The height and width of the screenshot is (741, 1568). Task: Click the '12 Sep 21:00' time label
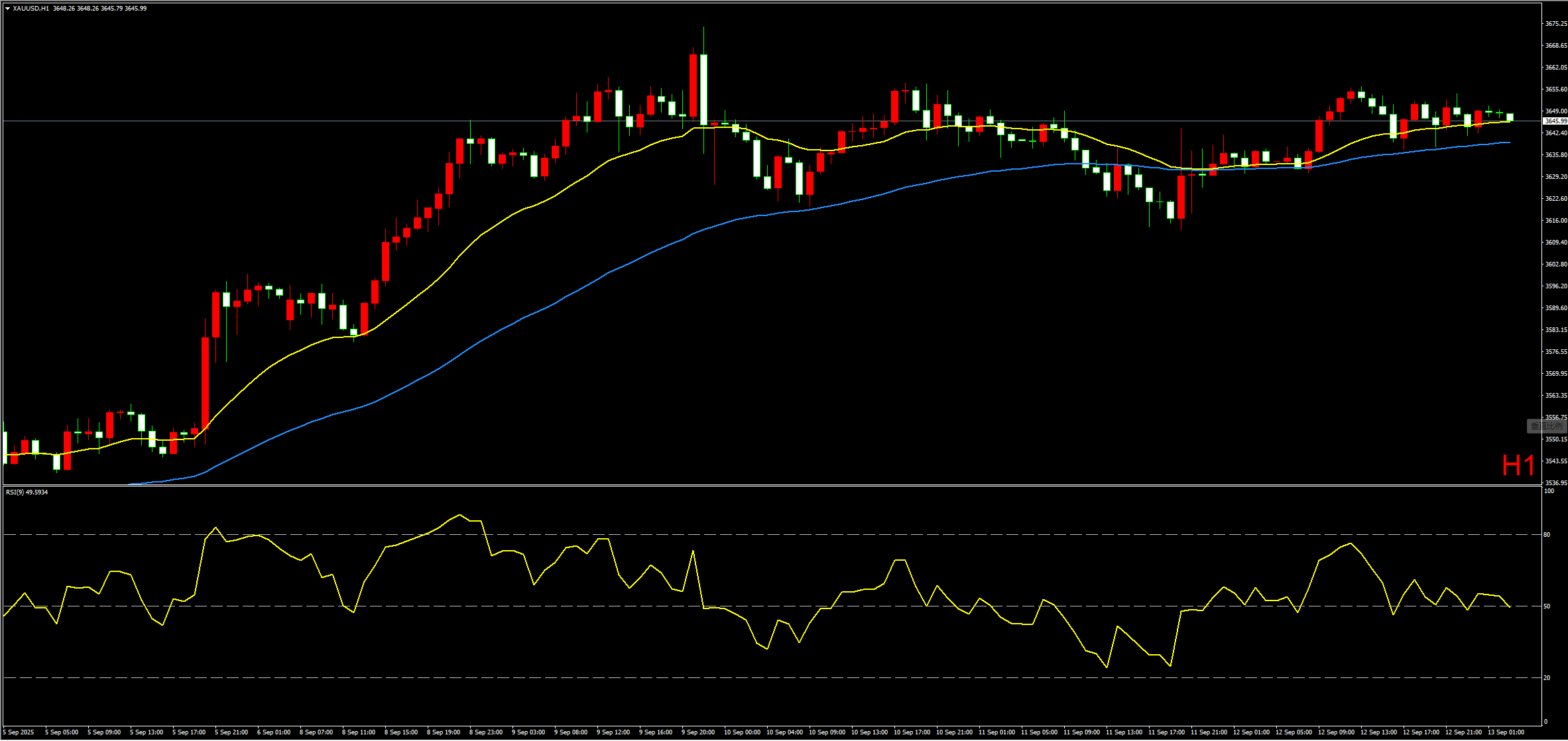pyautogui.click(x=1463, y=732)
